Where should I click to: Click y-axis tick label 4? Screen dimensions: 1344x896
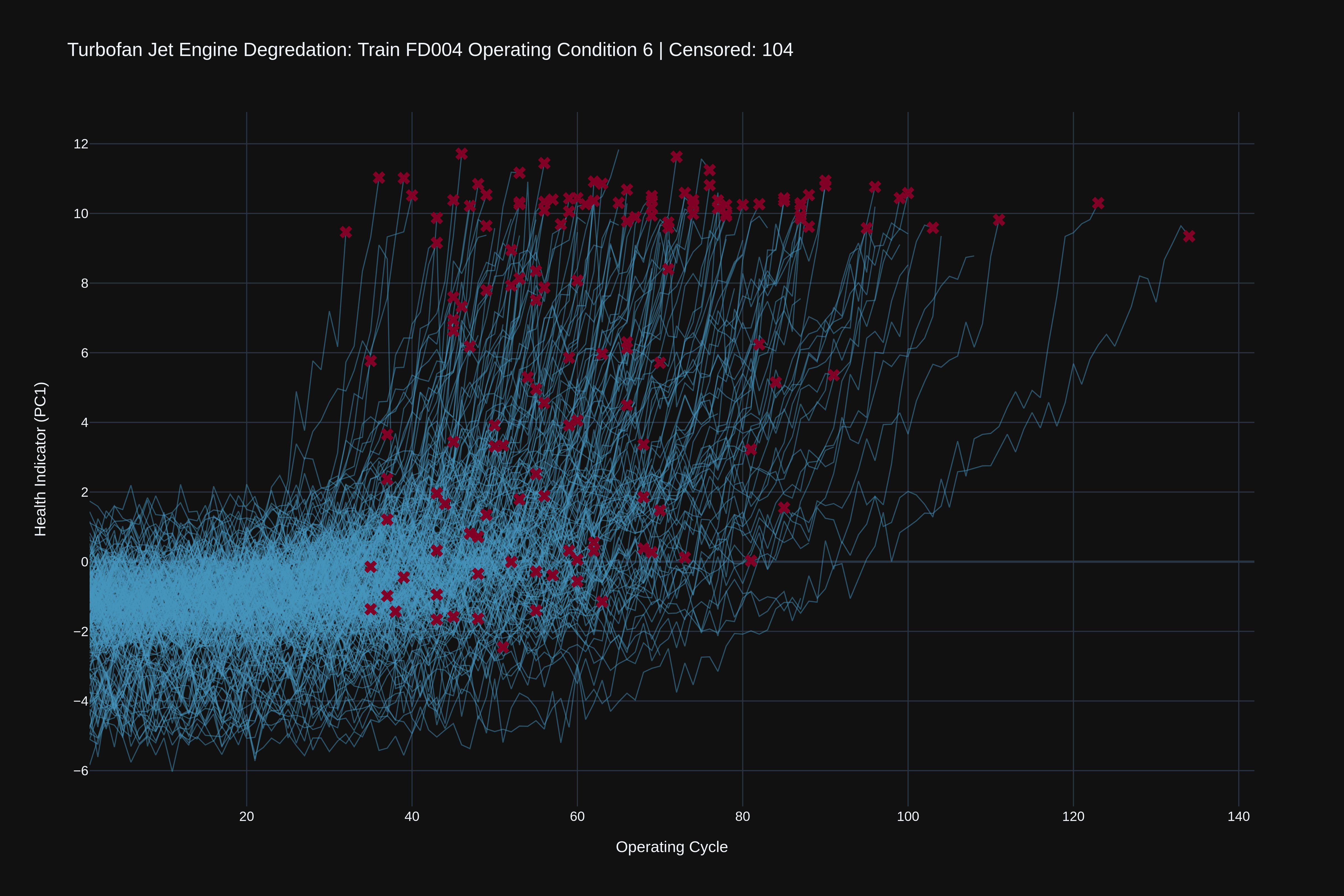click(x=85, y=423)
